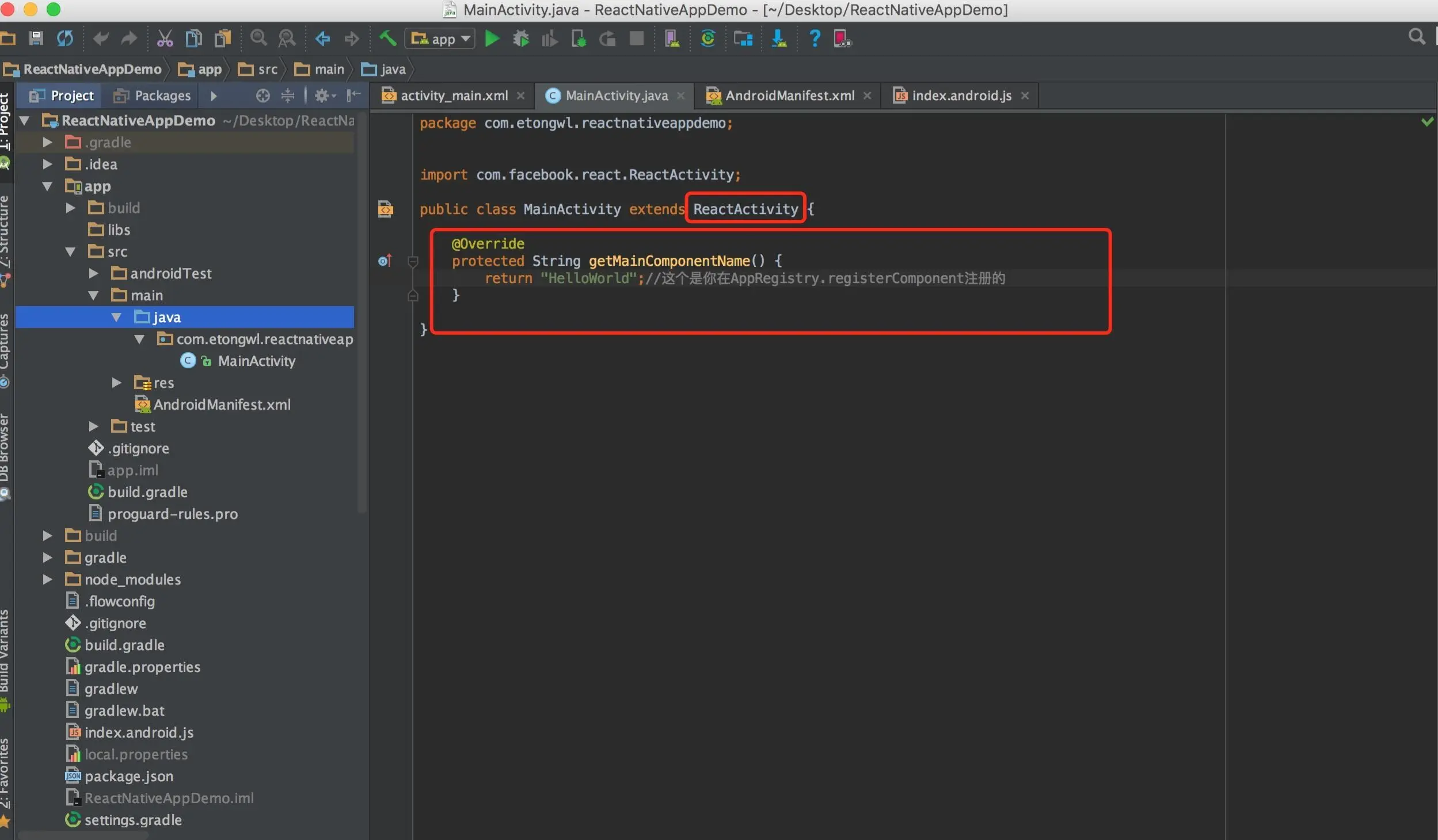Click the blue Help question mark icon
This screenshot has width=1438, height=840.
click(815, 39)
